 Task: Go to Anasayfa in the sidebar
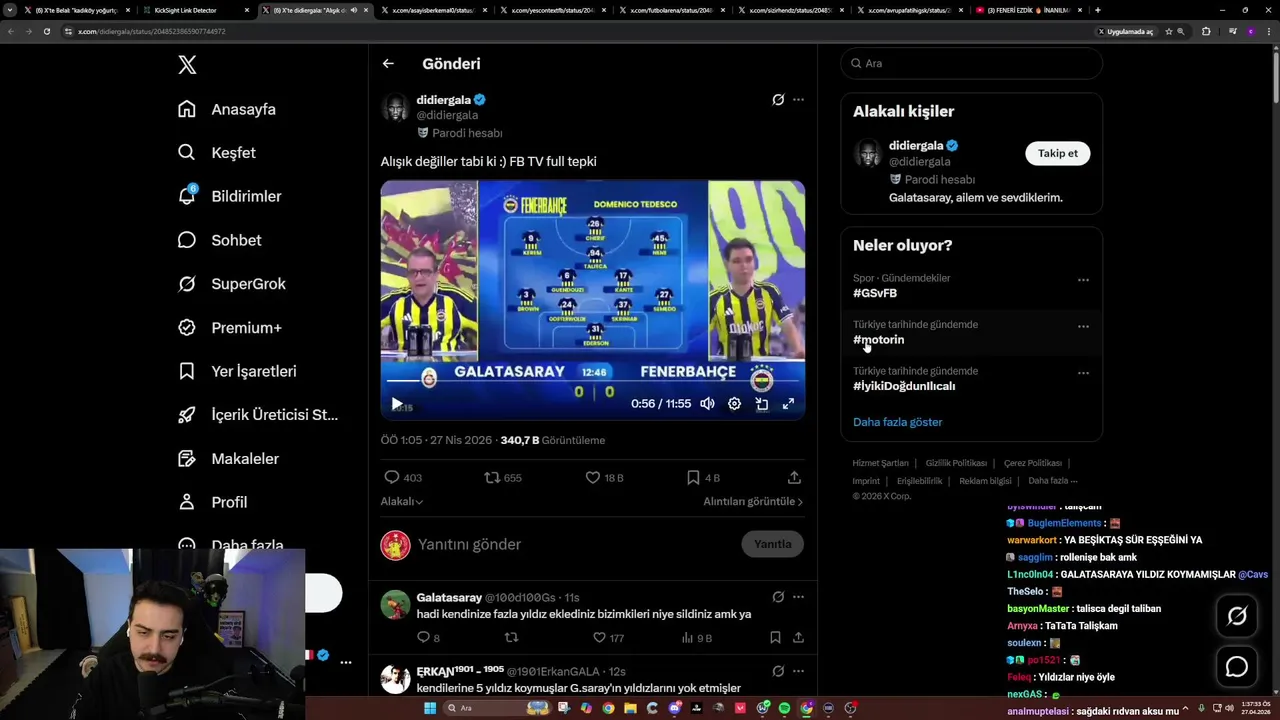[227, 109]
